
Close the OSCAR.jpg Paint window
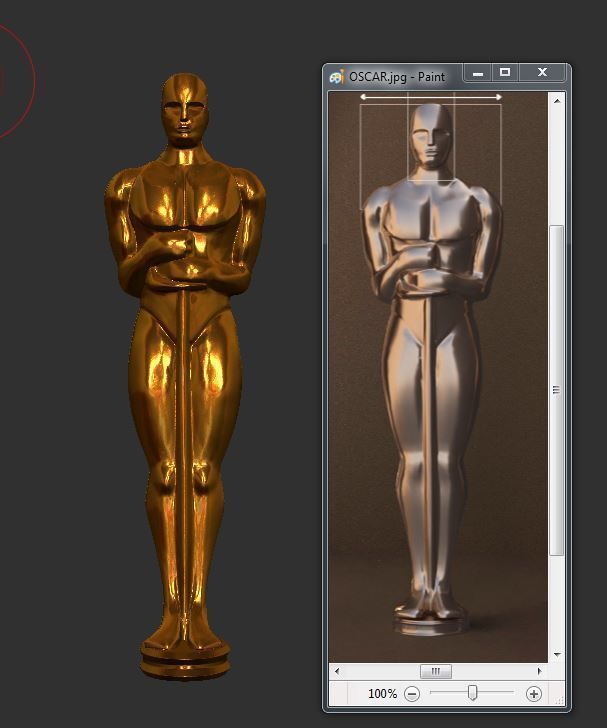[x=542, y=73]
